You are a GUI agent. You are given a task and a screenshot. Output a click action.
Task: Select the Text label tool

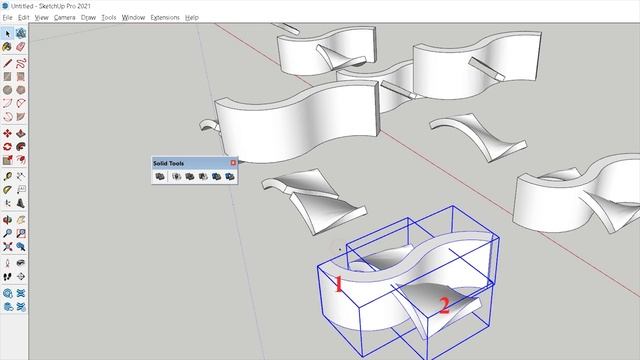point(21,190)
